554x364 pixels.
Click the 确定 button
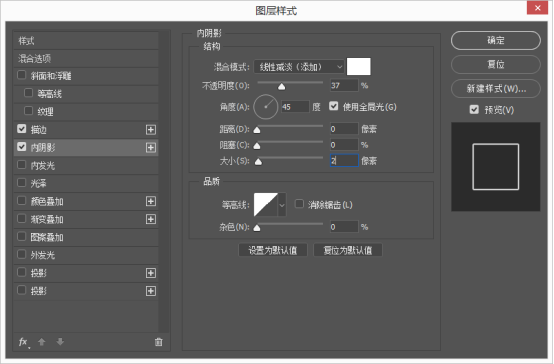pos(496,40)
